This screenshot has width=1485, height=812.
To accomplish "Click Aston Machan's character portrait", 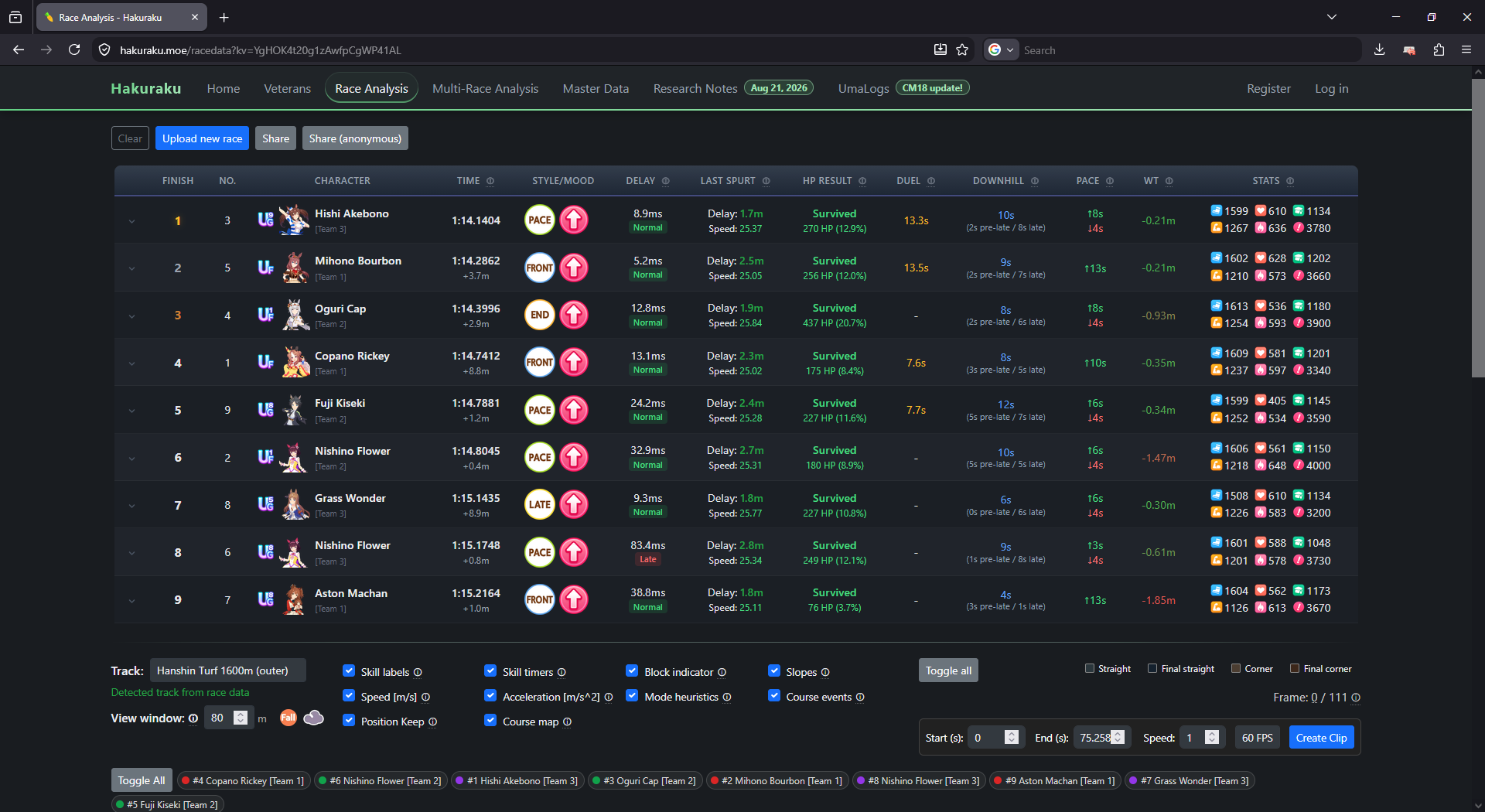I will click(294, 599).
